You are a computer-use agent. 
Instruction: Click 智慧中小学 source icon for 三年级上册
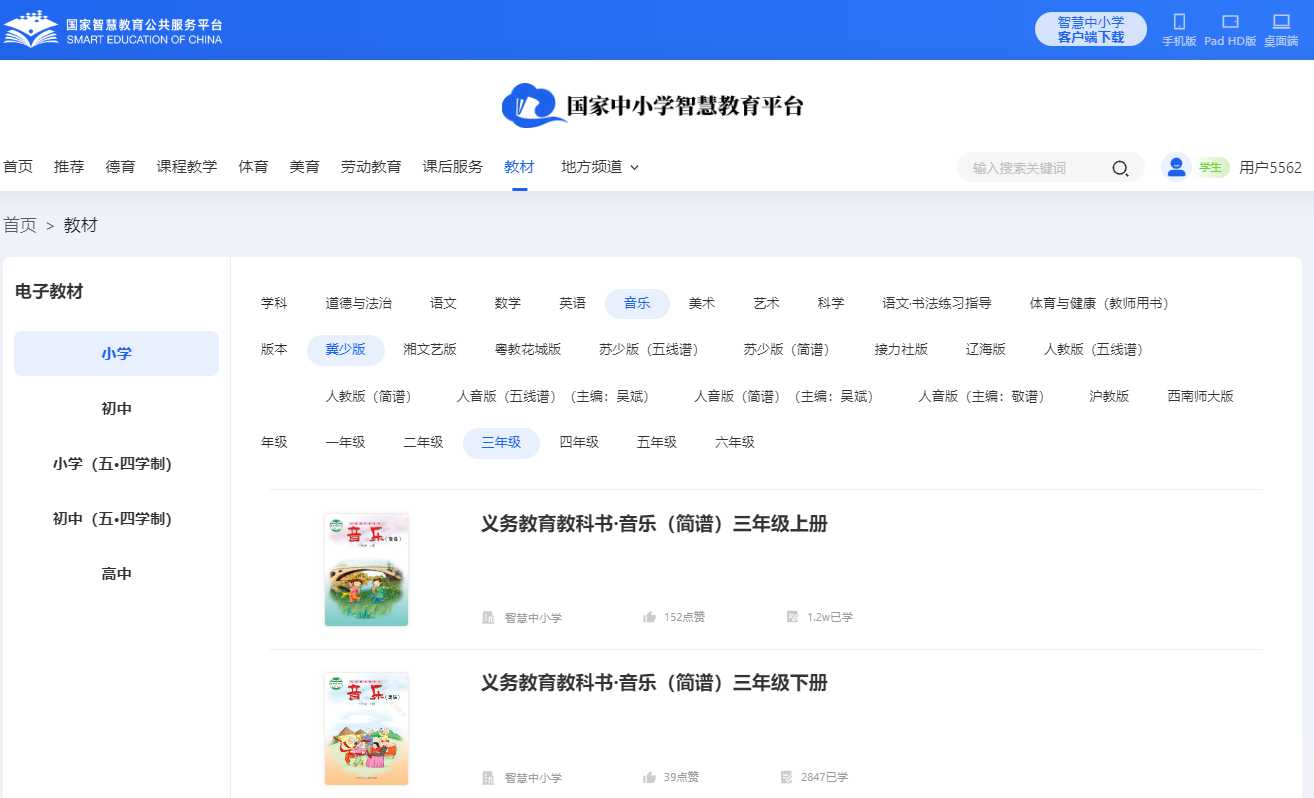coord(488,617)
